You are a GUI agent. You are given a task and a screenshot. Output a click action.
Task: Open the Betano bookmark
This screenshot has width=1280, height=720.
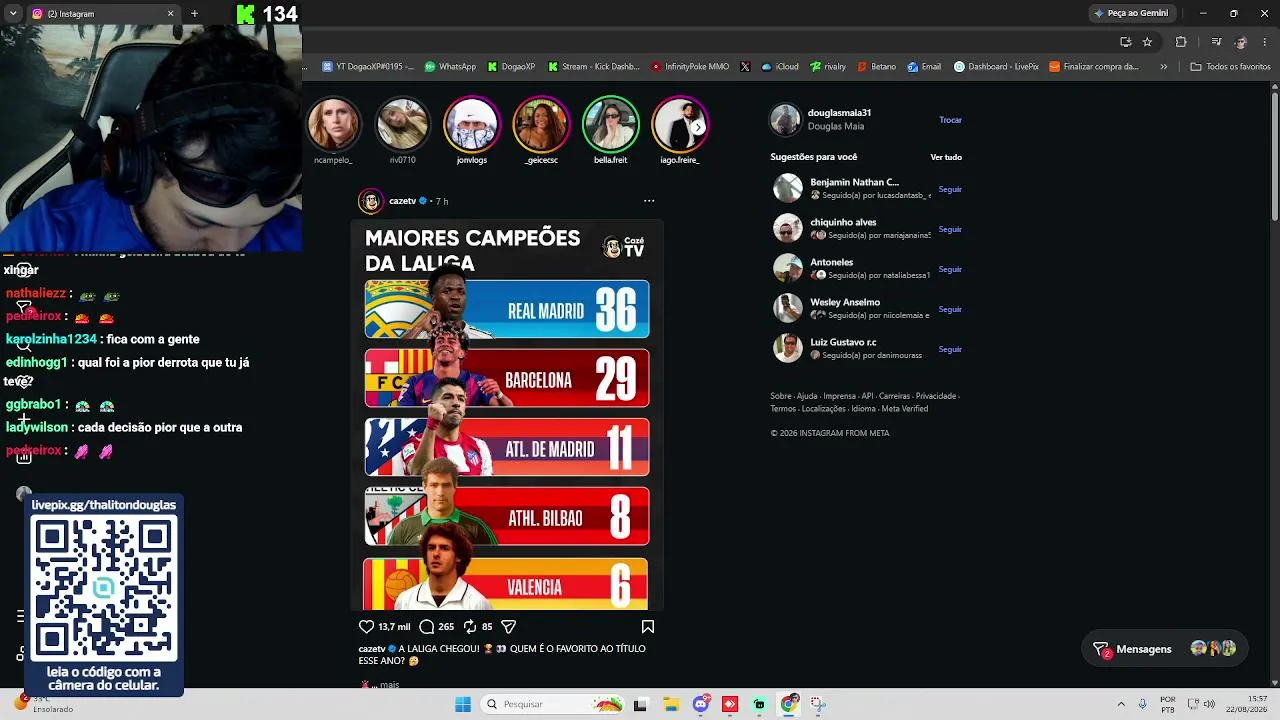[876, 67]
